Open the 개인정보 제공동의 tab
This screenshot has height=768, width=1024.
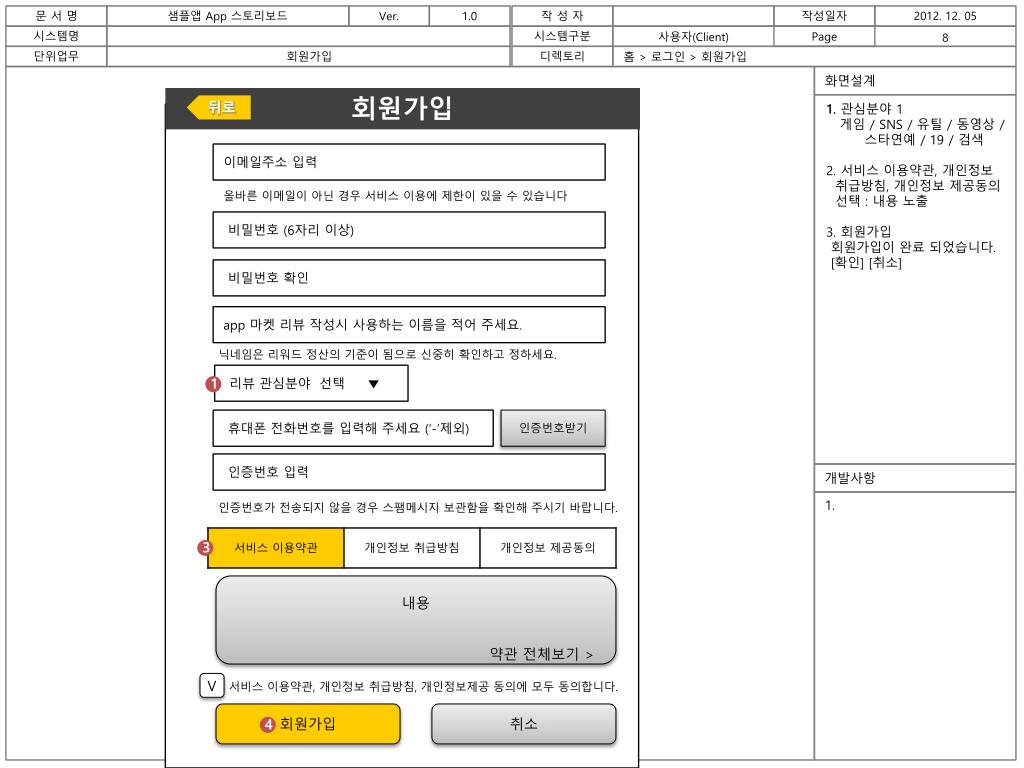(548, 548)
